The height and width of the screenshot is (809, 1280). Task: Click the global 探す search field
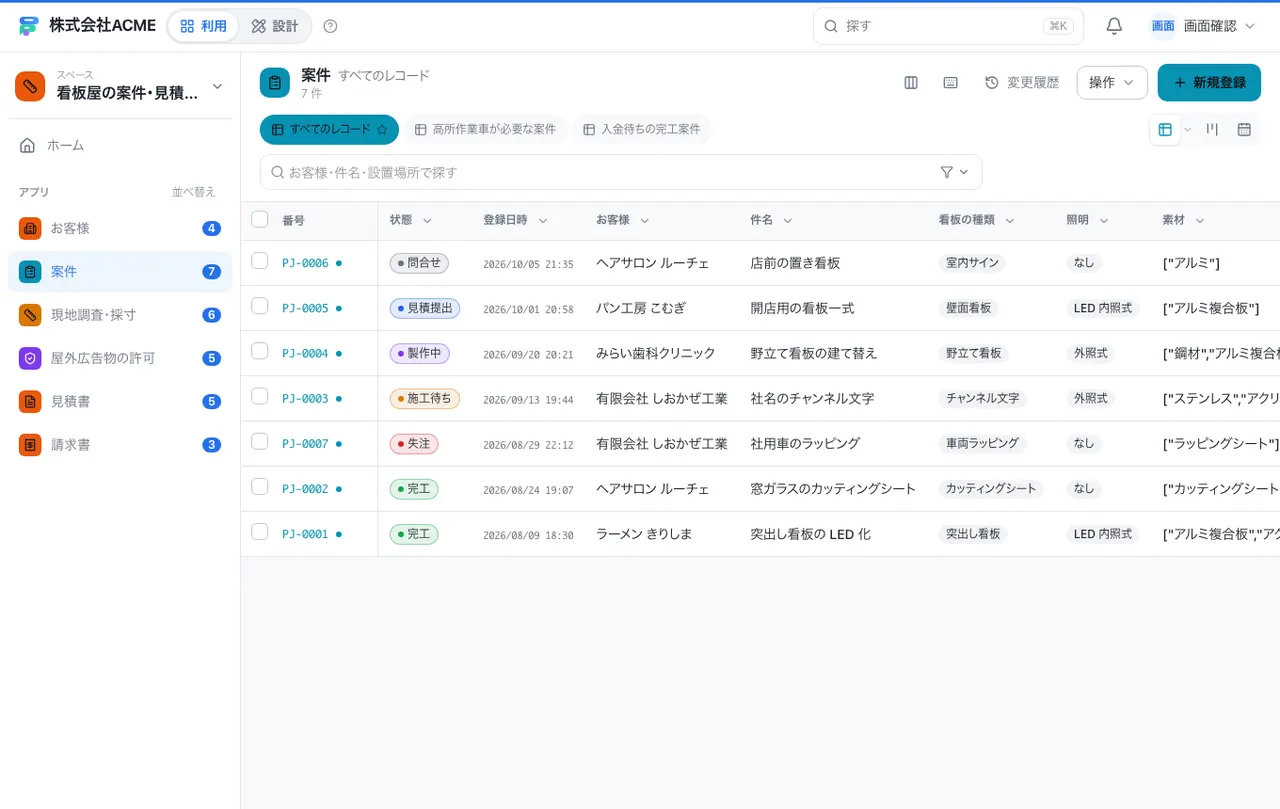click(x=948, y=26)
